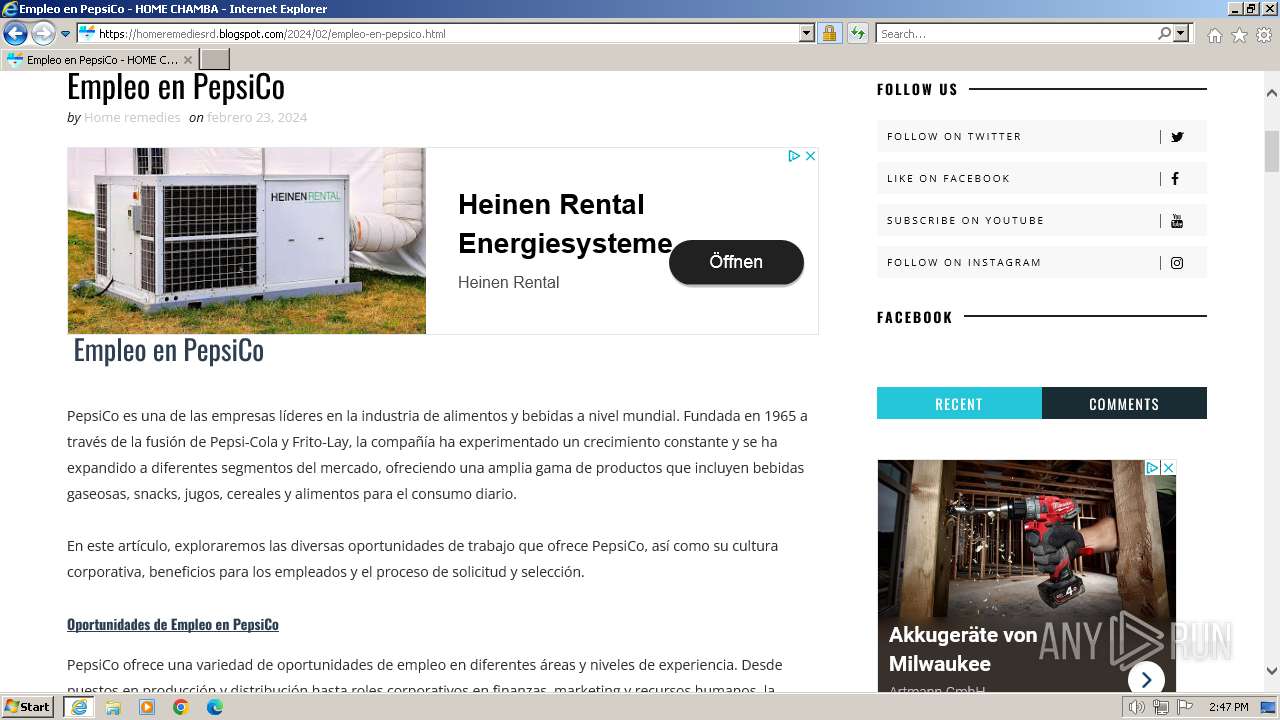Open the Home icon in toolbar

point(1214,35)
